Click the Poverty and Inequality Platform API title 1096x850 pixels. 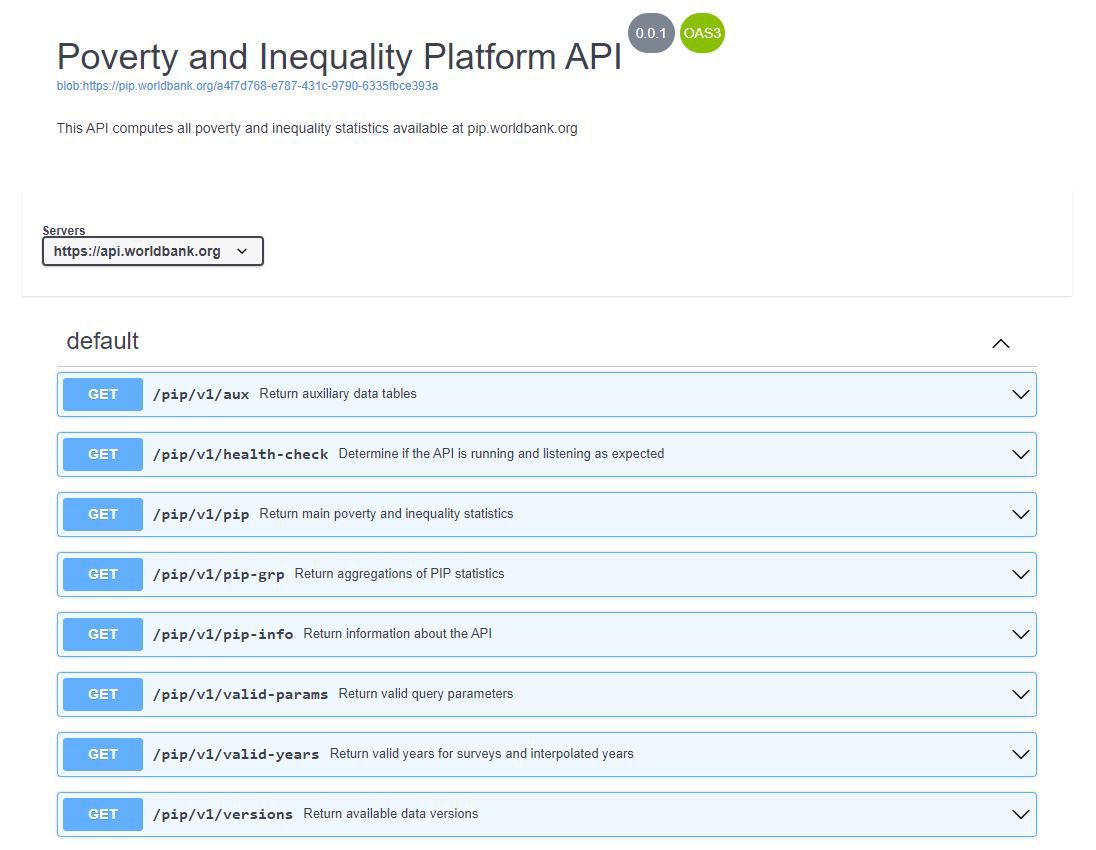point(340,57)
